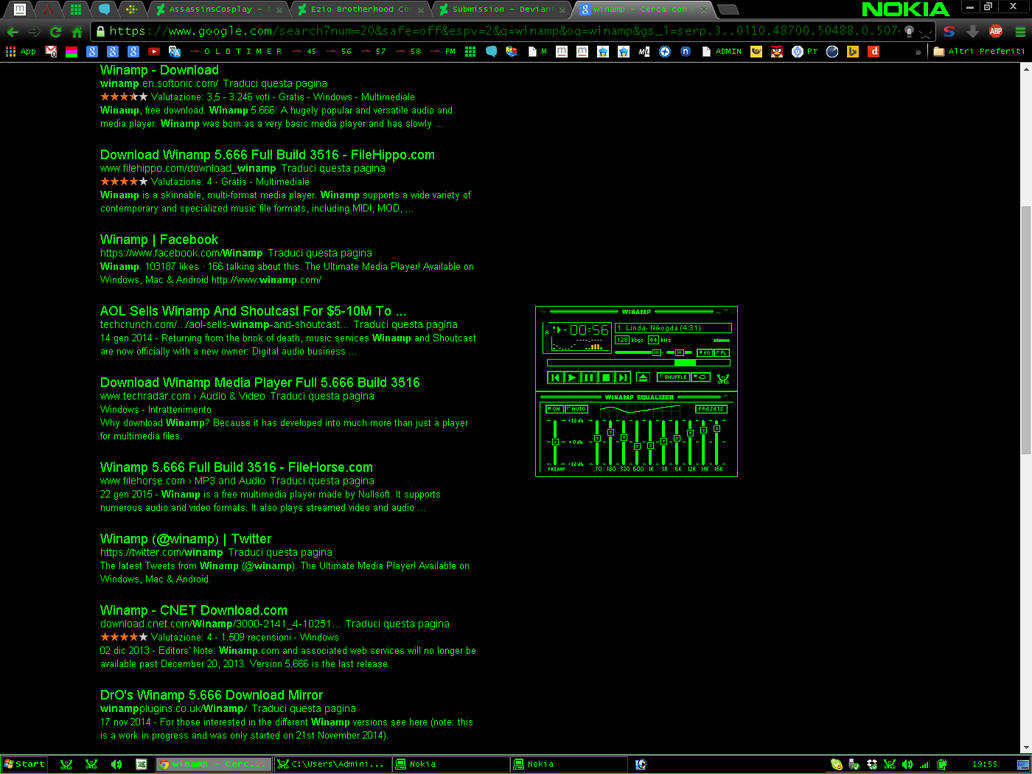The image size is (1032, 774).
Task: Toggle the Winamp EQ window button
Action: click(704, 353)
